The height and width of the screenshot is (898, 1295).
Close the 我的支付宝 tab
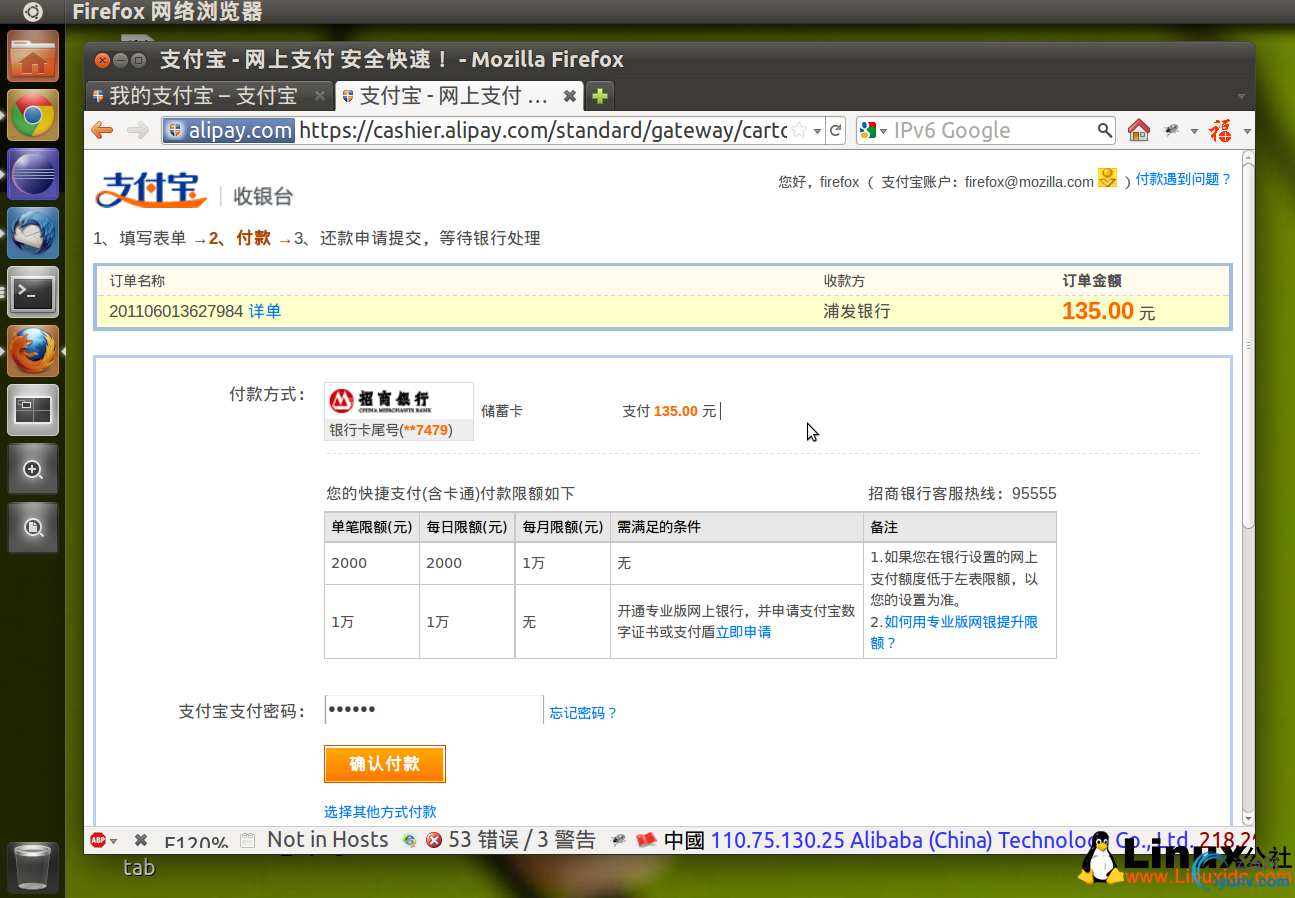[320, 96]
